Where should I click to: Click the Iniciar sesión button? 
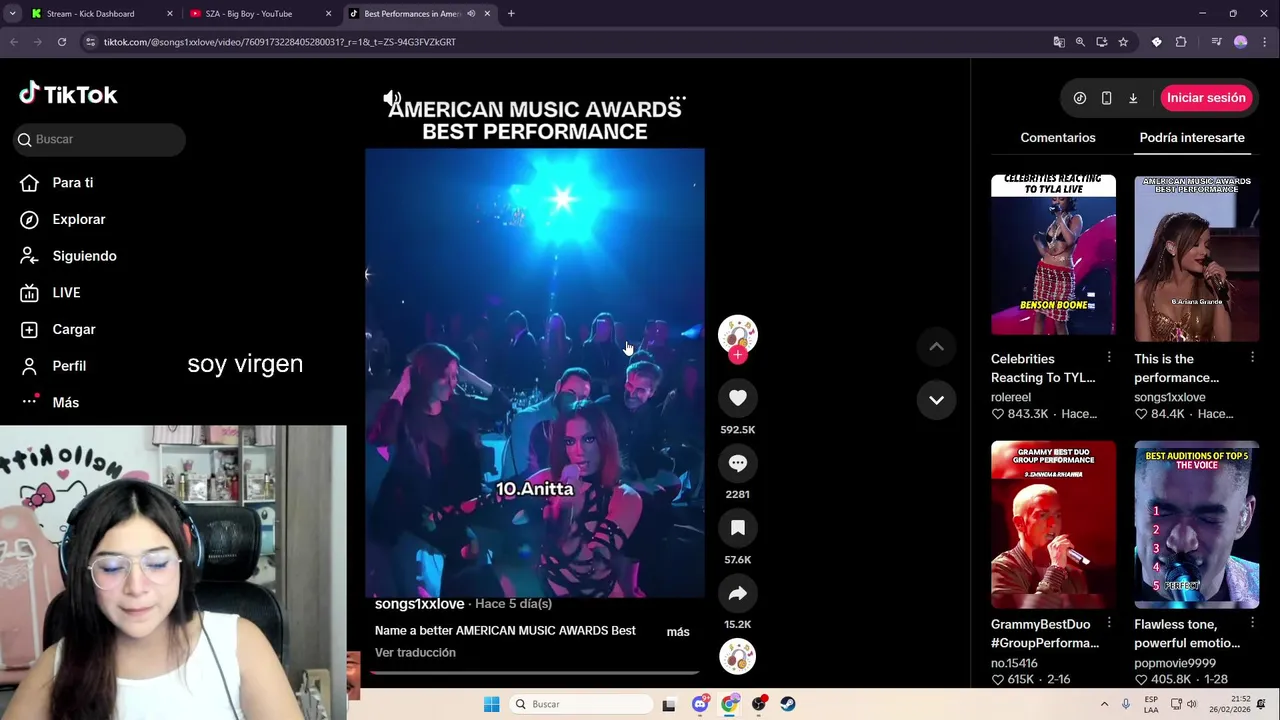1206,98
